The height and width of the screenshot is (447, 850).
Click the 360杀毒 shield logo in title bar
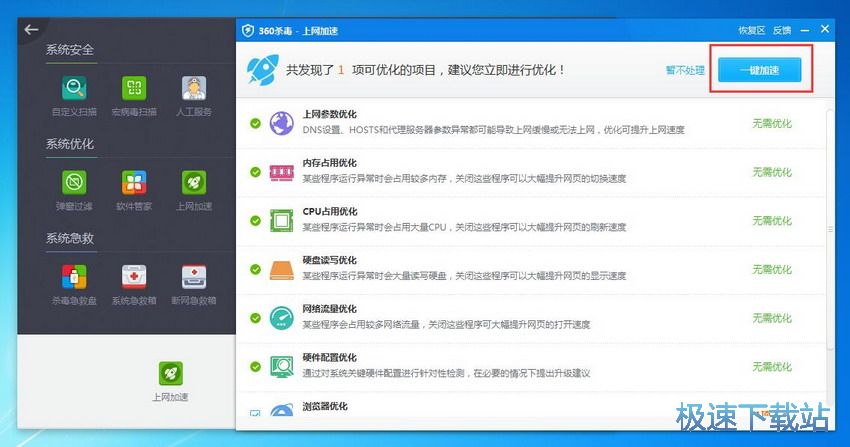[248, 30]
